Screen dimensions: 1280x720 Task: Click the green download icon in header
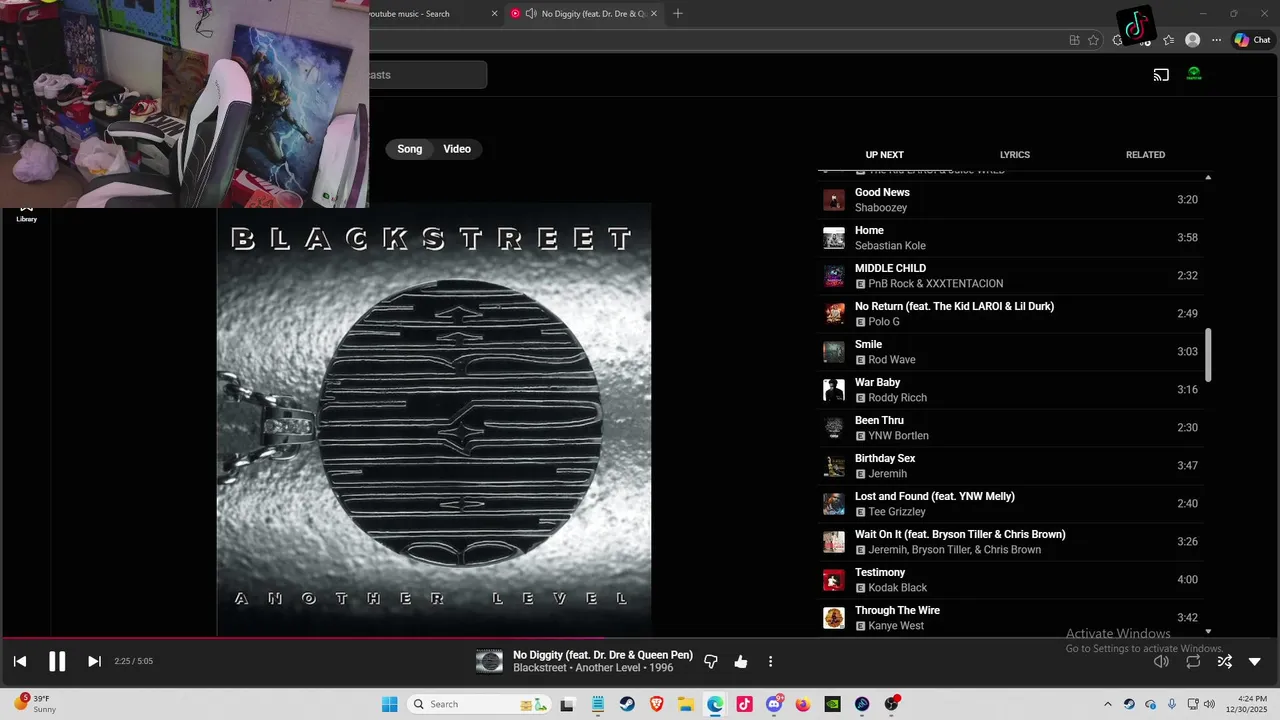coord(1194,74)
